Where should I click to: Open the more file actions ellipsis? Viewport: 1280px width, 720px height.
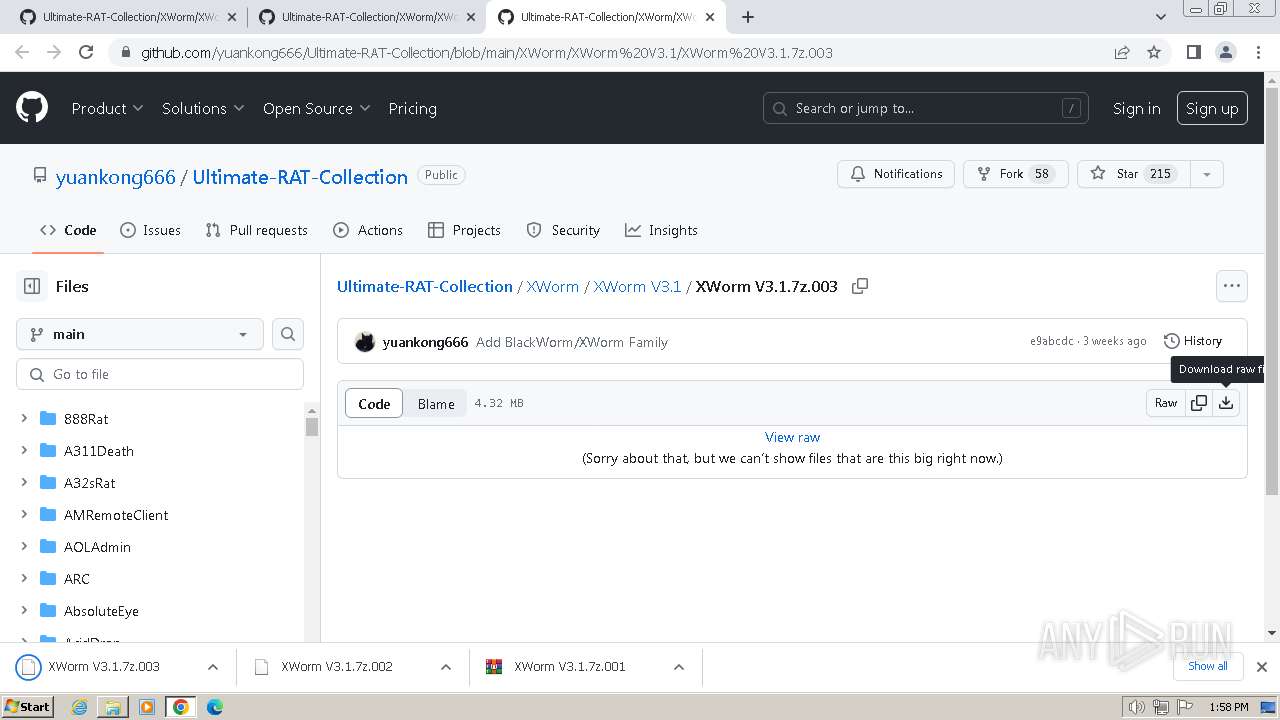tap(1232, 286)
